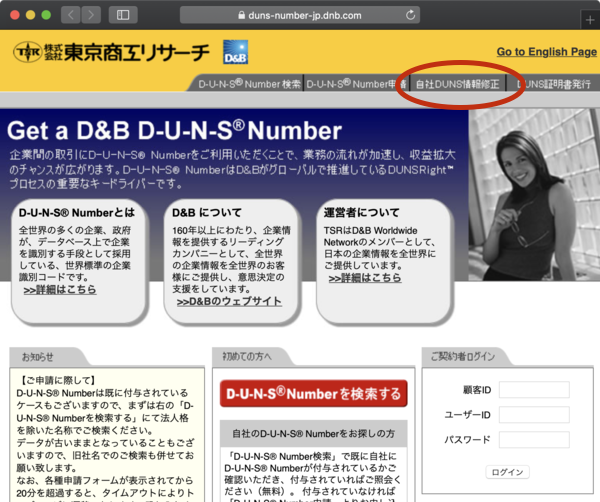Screen dimensions: 600x502
Task: Click the 【ご申請に際して】 notice text
Action: tap(56, 380)
